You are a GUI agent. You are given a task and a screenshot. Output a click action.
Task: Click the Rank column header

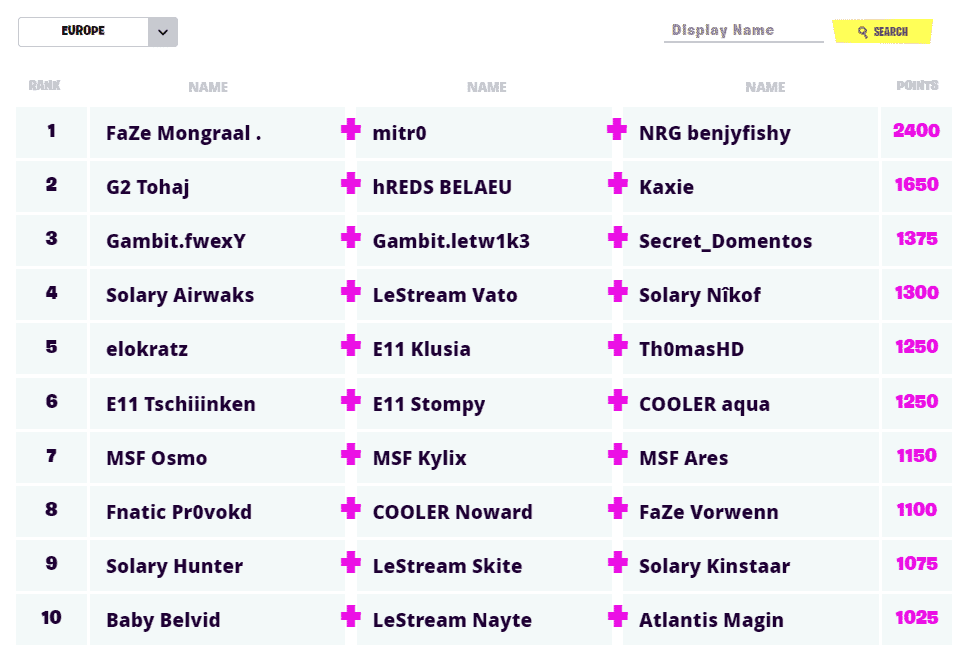pos(45,86)
